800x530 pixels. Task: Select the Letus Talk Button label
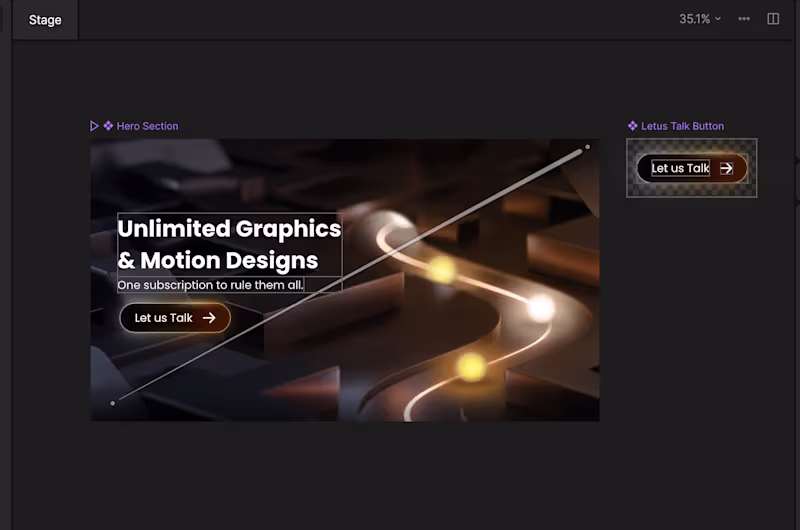pos(682,126)
